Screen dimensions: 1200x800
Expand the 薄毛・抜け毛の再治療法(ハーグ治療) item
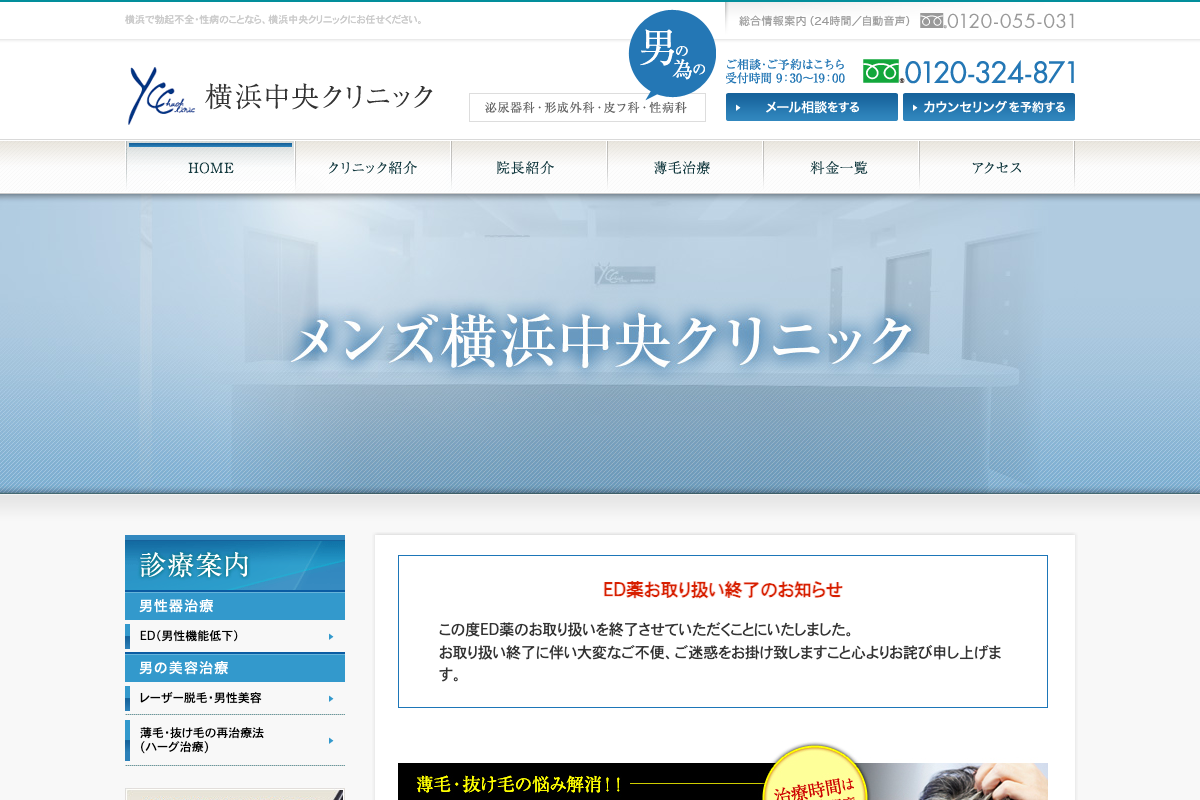(234, 738)
